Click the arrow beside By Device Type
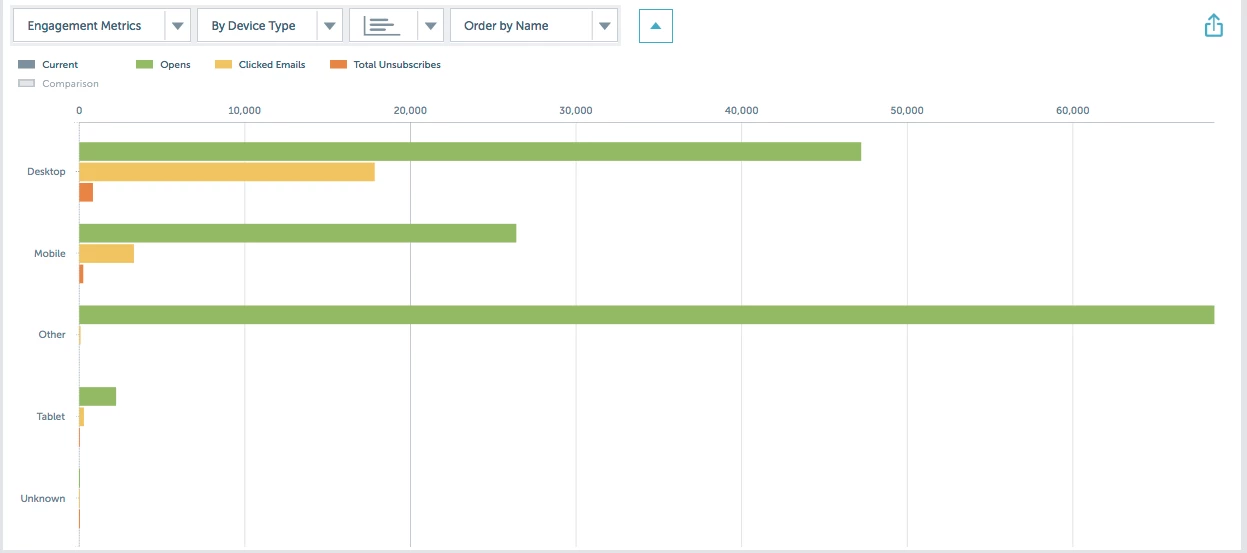Screen dimensions: 1247x553 329,26
